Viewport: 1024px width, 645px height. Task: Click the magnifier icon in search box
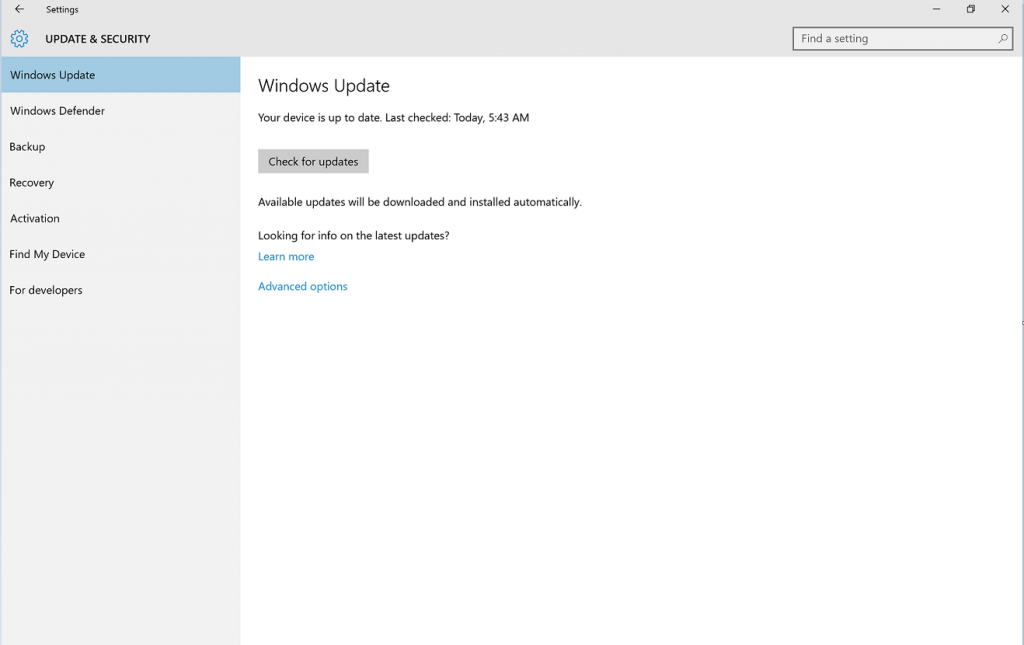[1002, 39]
